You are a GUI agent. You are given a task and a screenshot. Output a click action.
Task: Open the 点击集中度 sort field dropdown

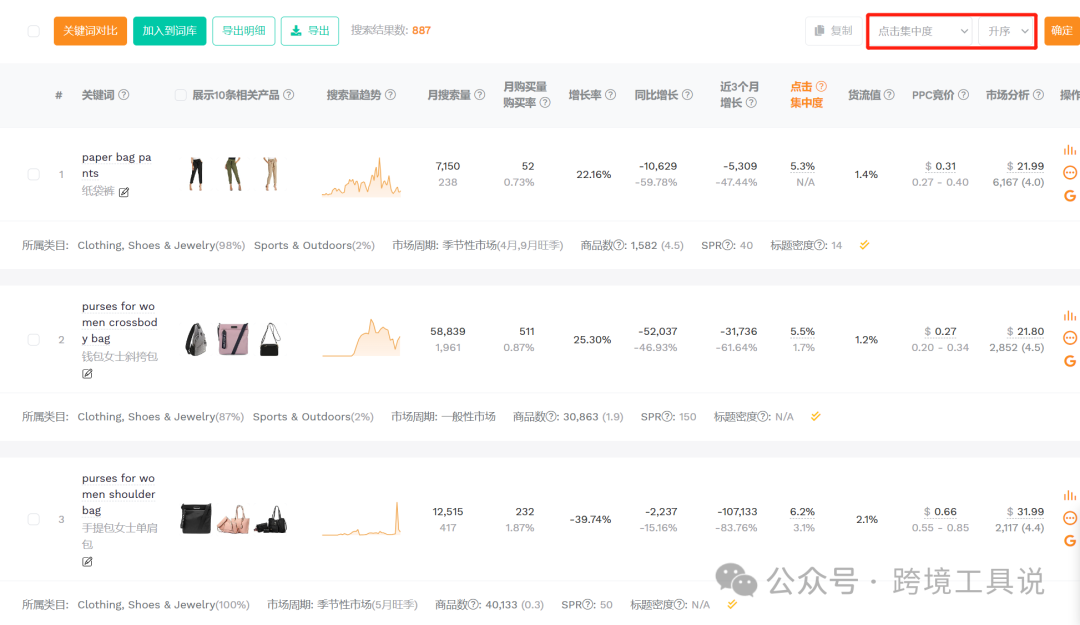tap(922, 31)
